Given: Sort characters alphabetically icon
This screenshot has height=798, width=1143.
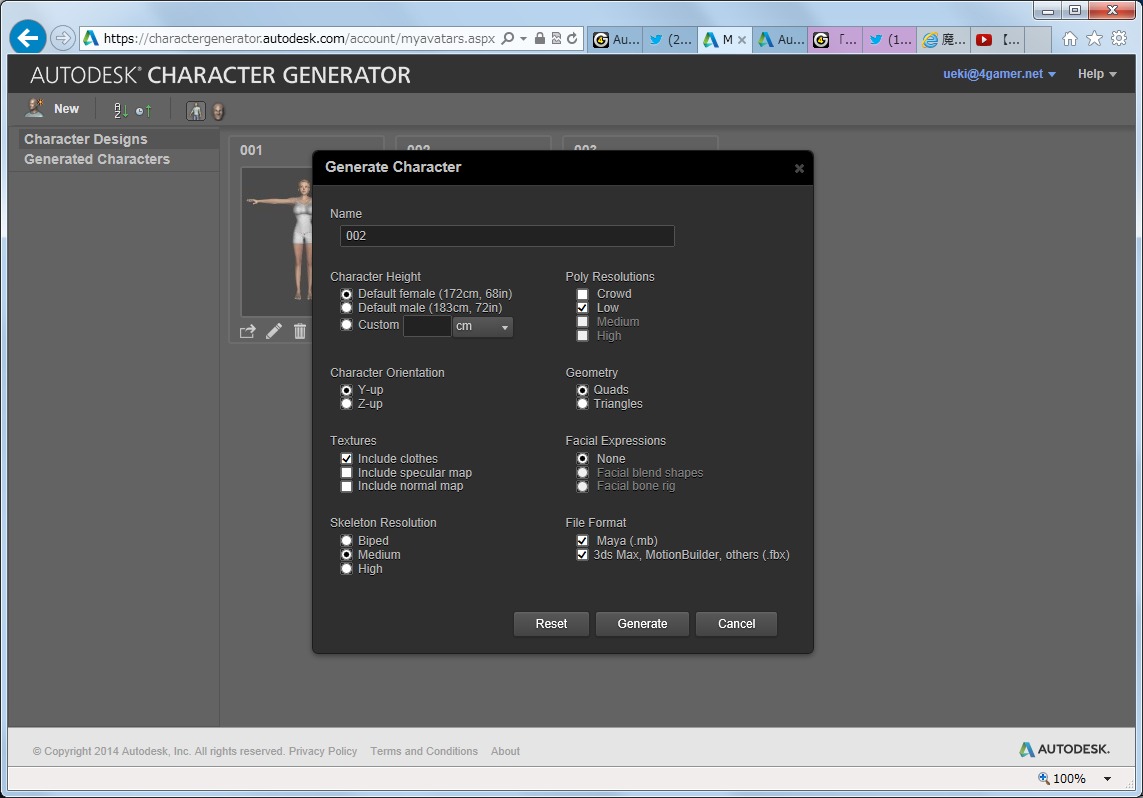Looking at the screenshot, I should pyautogui.click(x=120, y=110).
